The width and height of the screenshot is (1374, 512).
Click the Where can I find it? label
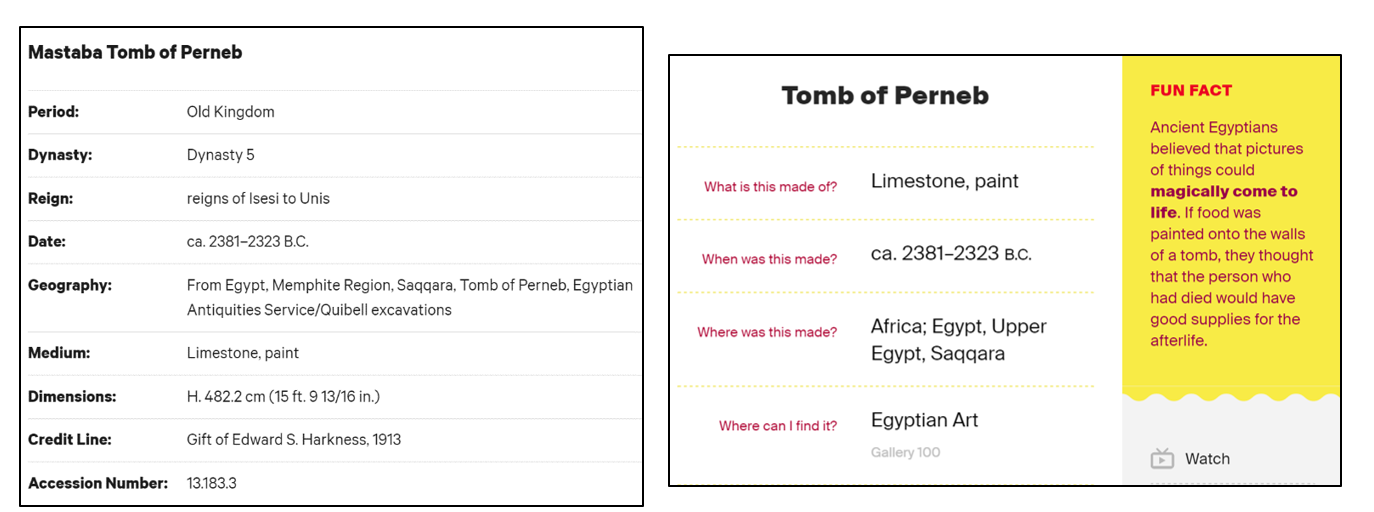tap(778, 426)
